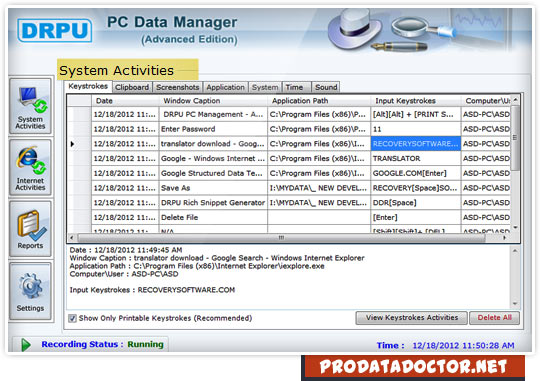Click View Keystrokes Activities button

(x=412, y=318)
